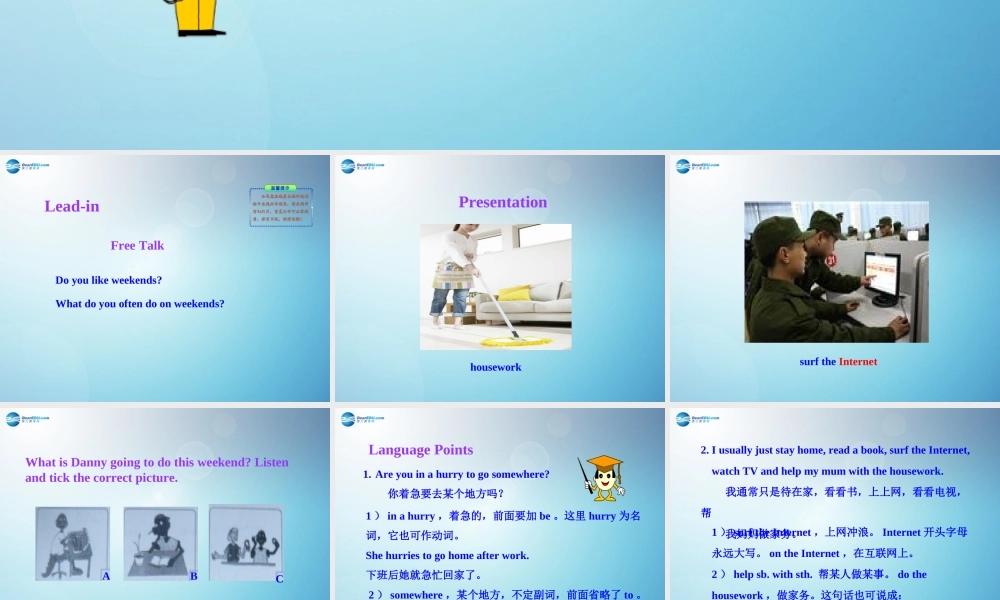1000x600 pixels.
Task: Open the Presentation slide thumbnail
Action: [499, 279]
